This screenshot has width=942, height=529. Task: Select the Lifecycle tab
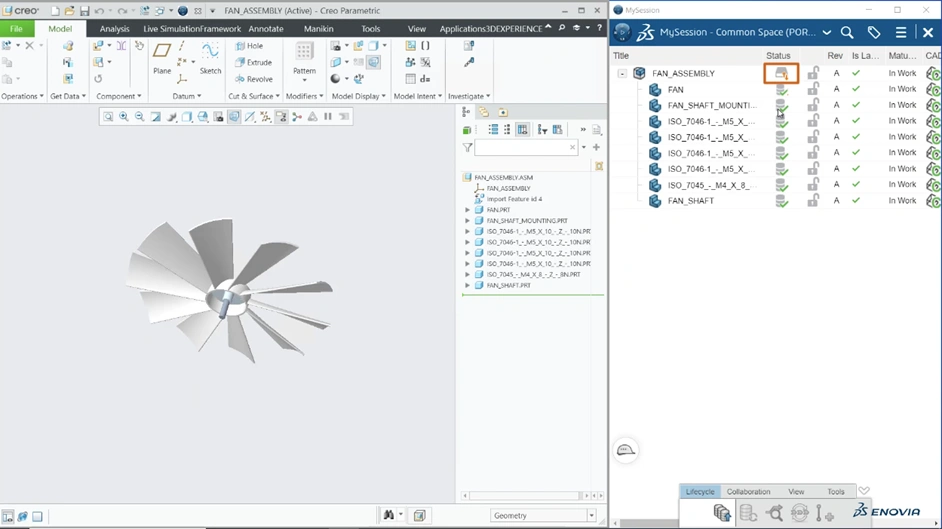(700, 491)
